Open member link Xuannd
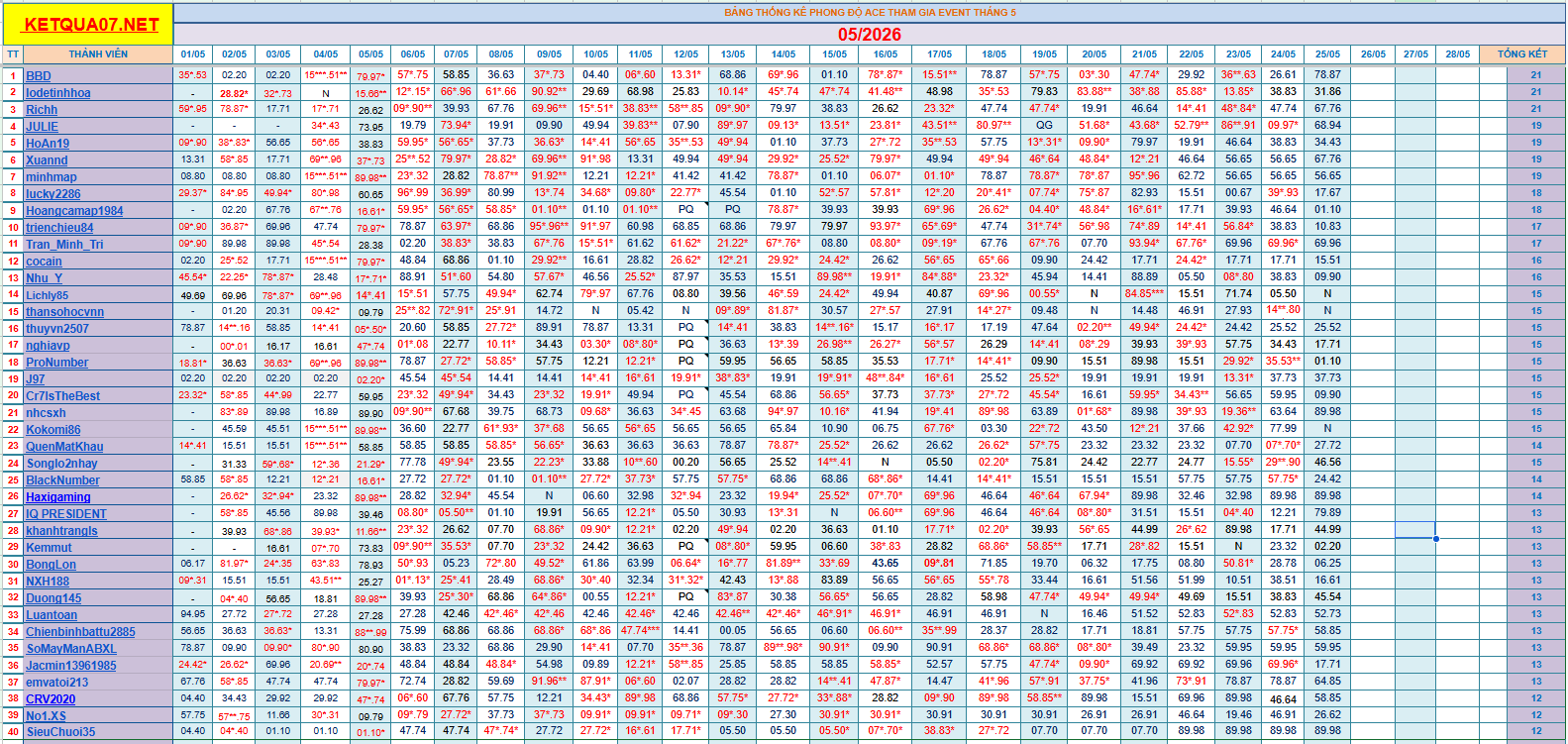Image resolution: width=1568 pixels, height=744 pixels. tap(47, 160)
